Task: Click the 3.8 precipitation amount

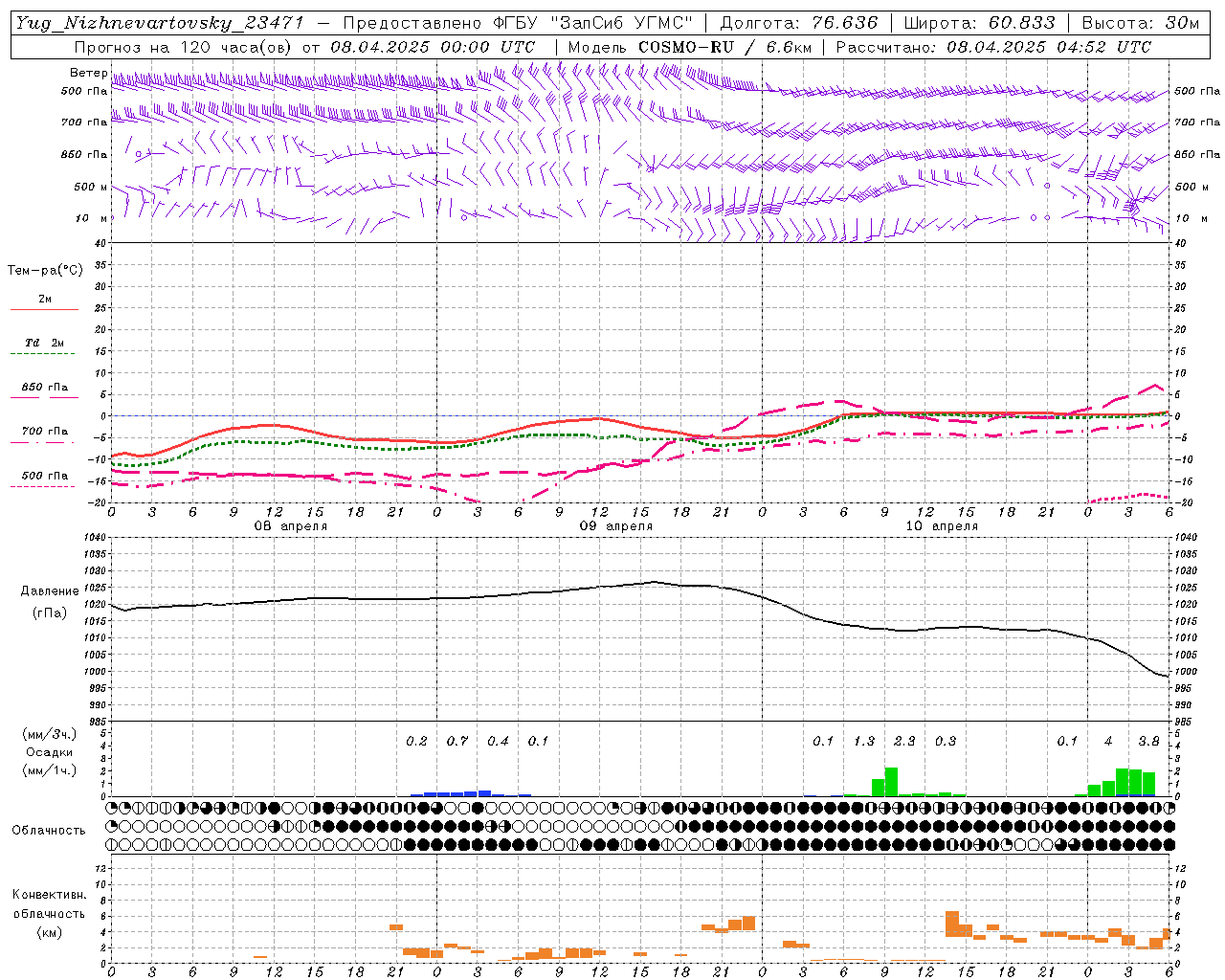Action: (x=1148, y=741)
